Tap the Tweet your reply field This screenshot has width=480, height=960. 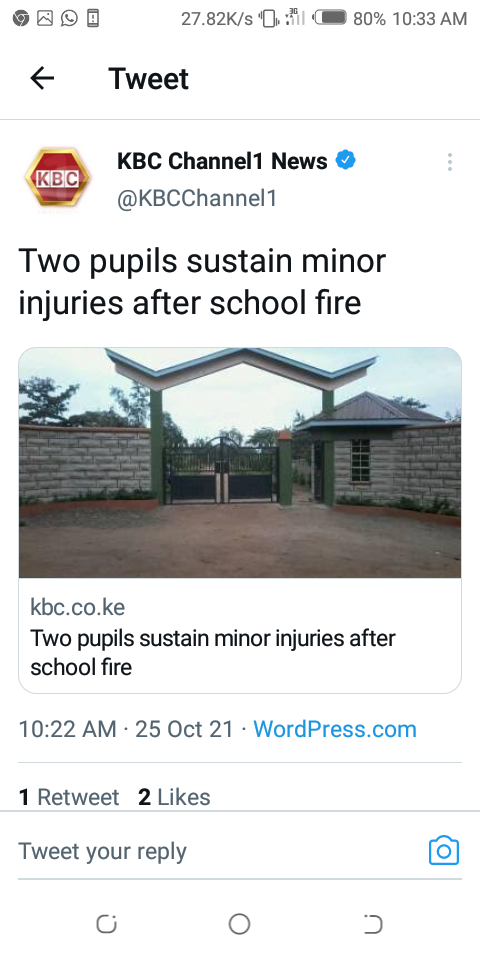pos(220,851)
